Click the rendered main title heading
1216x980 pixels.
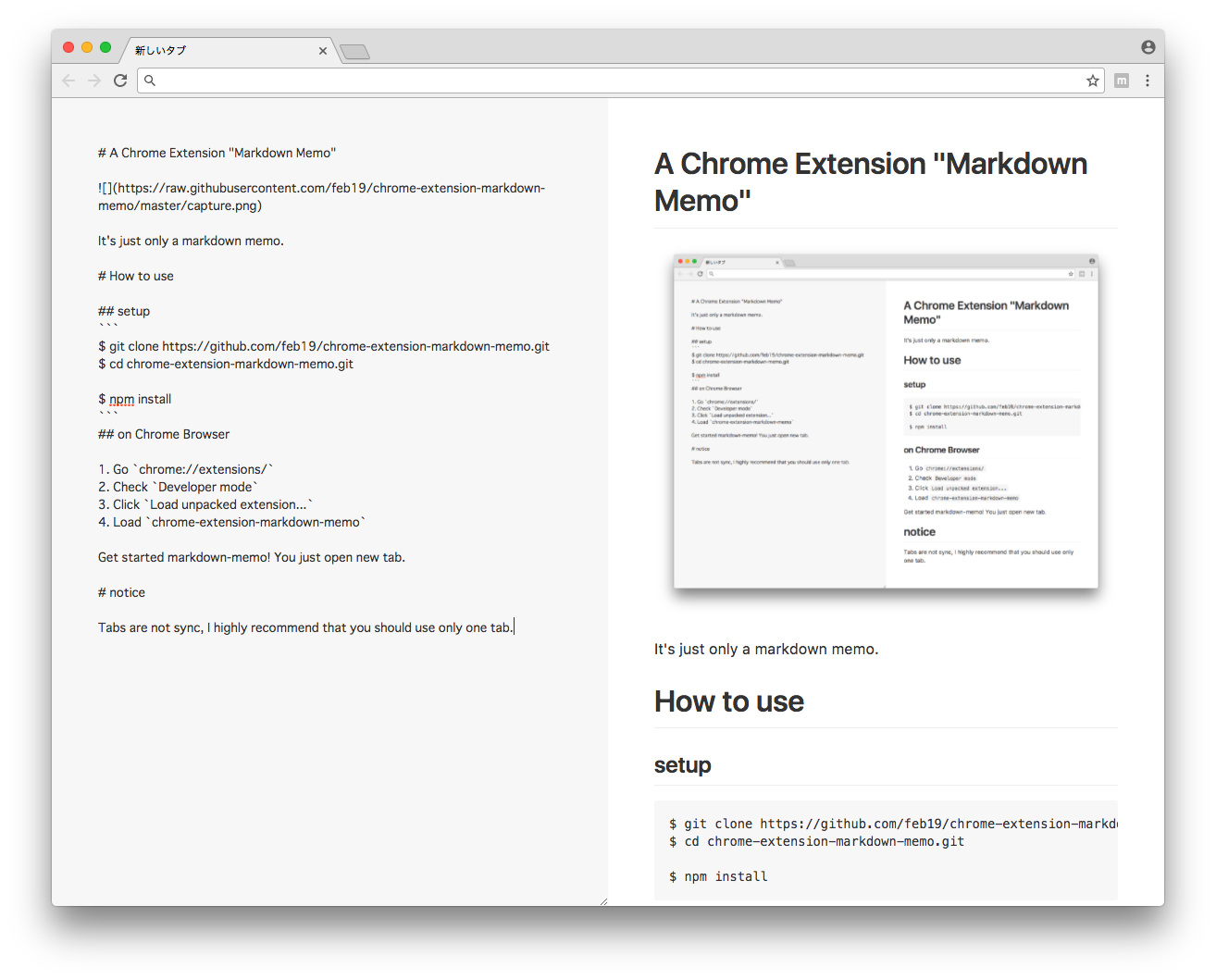[x=871, y=181]
